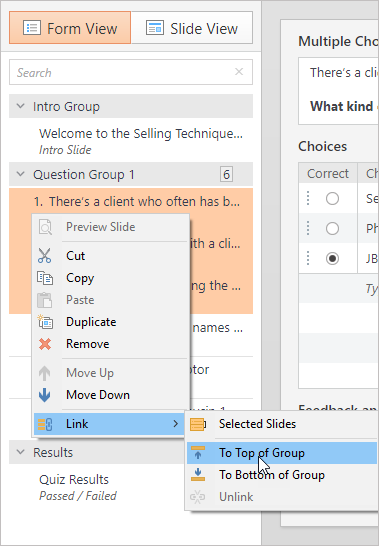Click the To Top of Group icon
The width and height of the screenshot is (379, 546).
[x=198, y=453]
